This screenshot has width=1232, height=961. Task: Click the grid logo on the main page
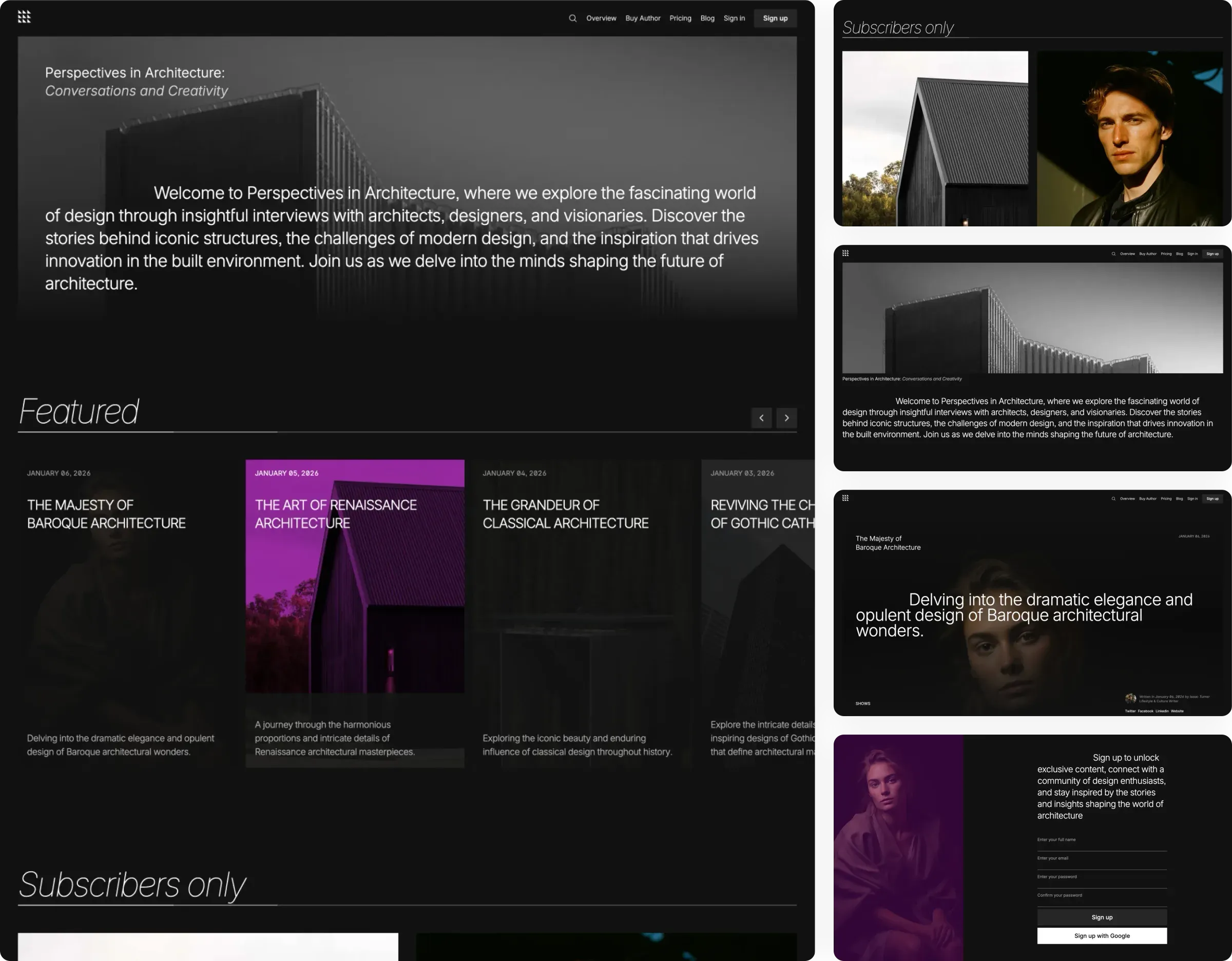(x=24, y=17)
